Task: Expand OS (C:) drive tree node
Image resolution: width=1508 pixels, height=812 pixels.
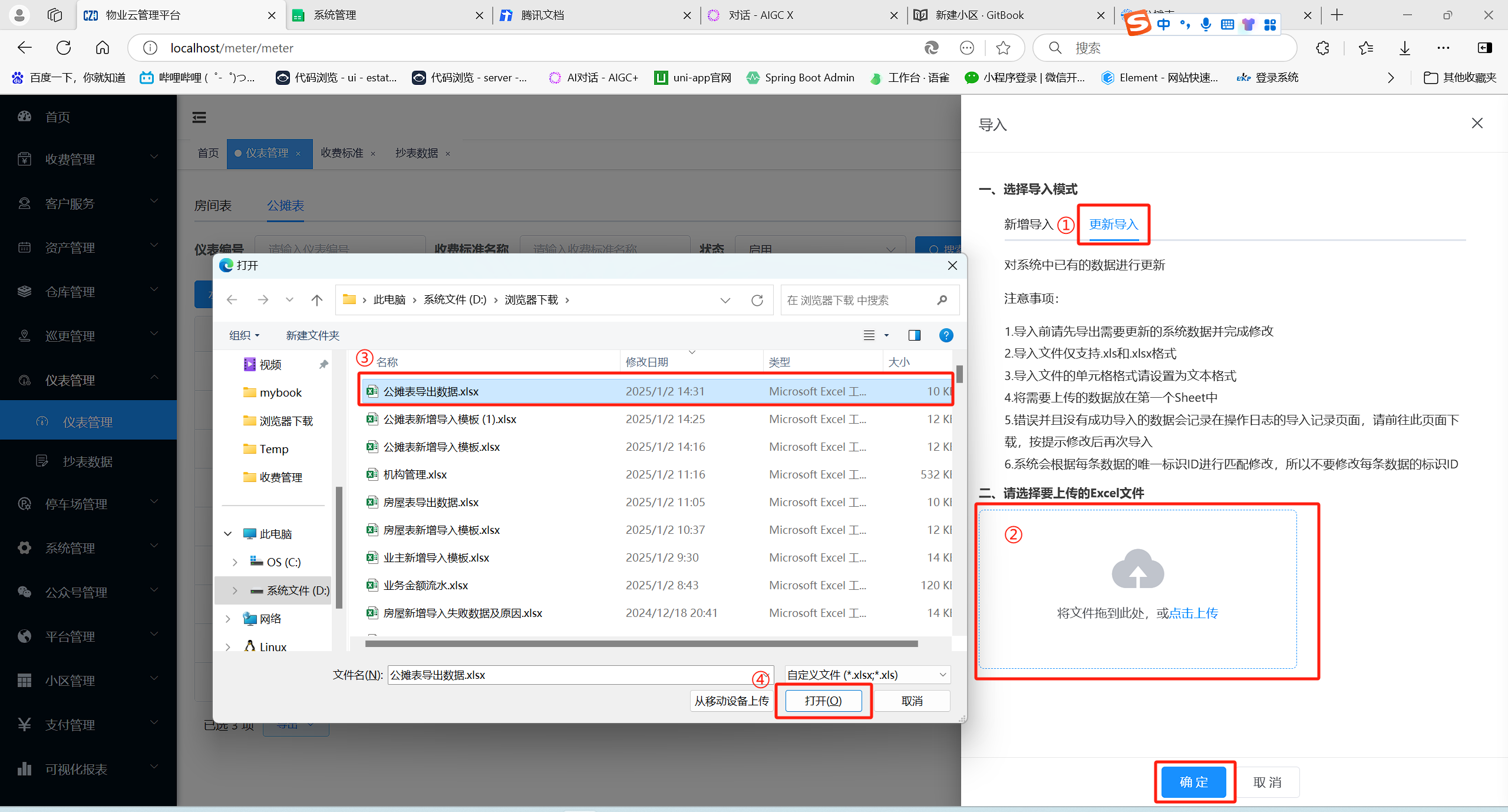Action: coord(235,562)
